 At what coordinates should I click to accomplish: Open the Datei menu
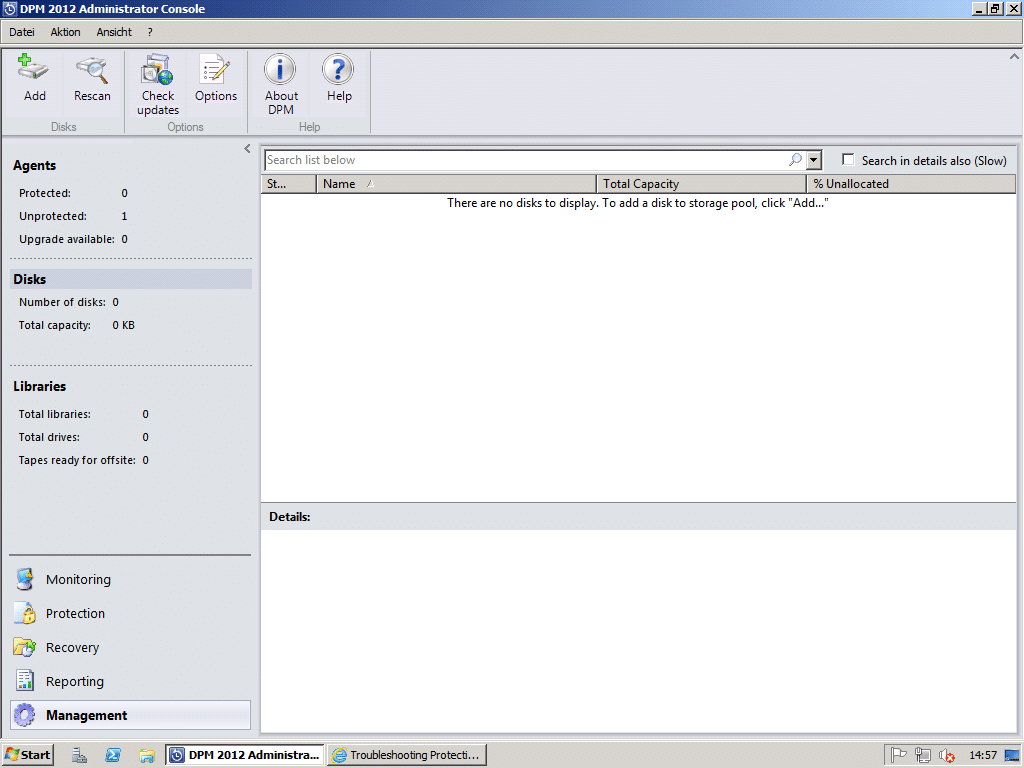click(x=22, y=32)
